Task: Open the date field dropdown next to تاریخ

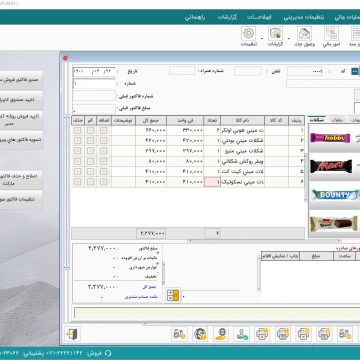Action: click(112, 71)
